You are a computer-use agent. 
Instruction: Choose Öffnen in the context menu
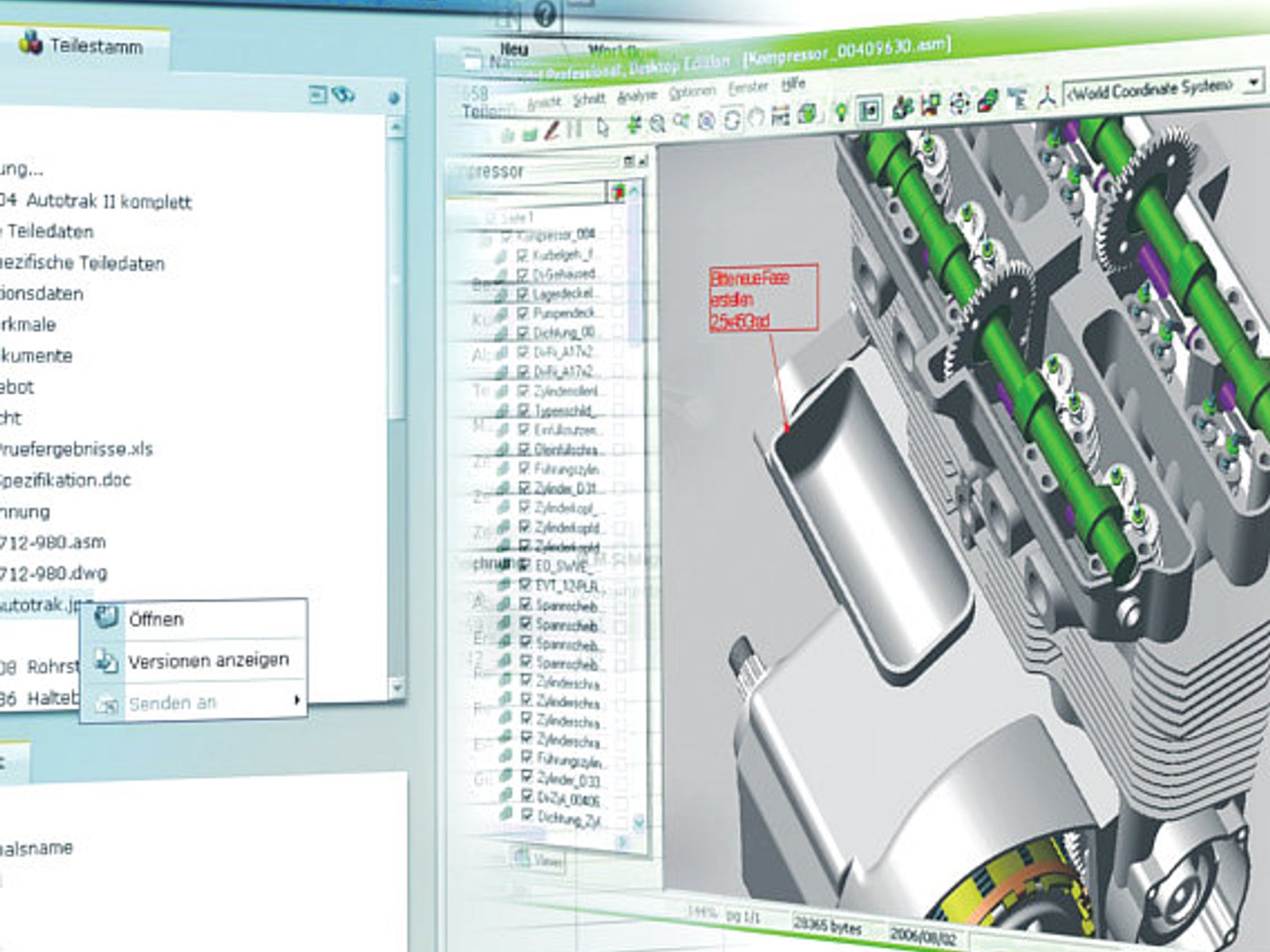[x=156, y=619]
